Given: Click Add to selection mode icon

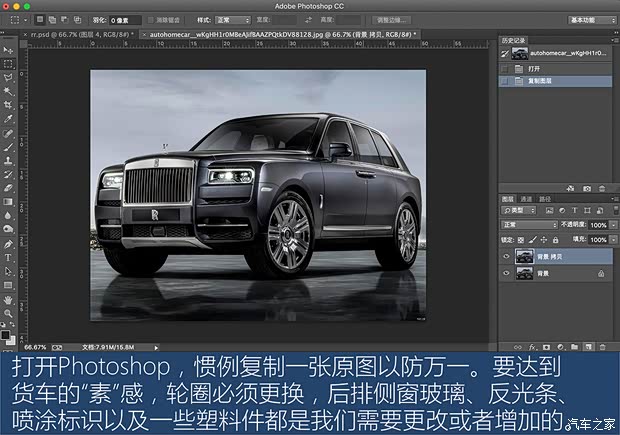Looking at the screenshot, I should [x=52, y=20].
